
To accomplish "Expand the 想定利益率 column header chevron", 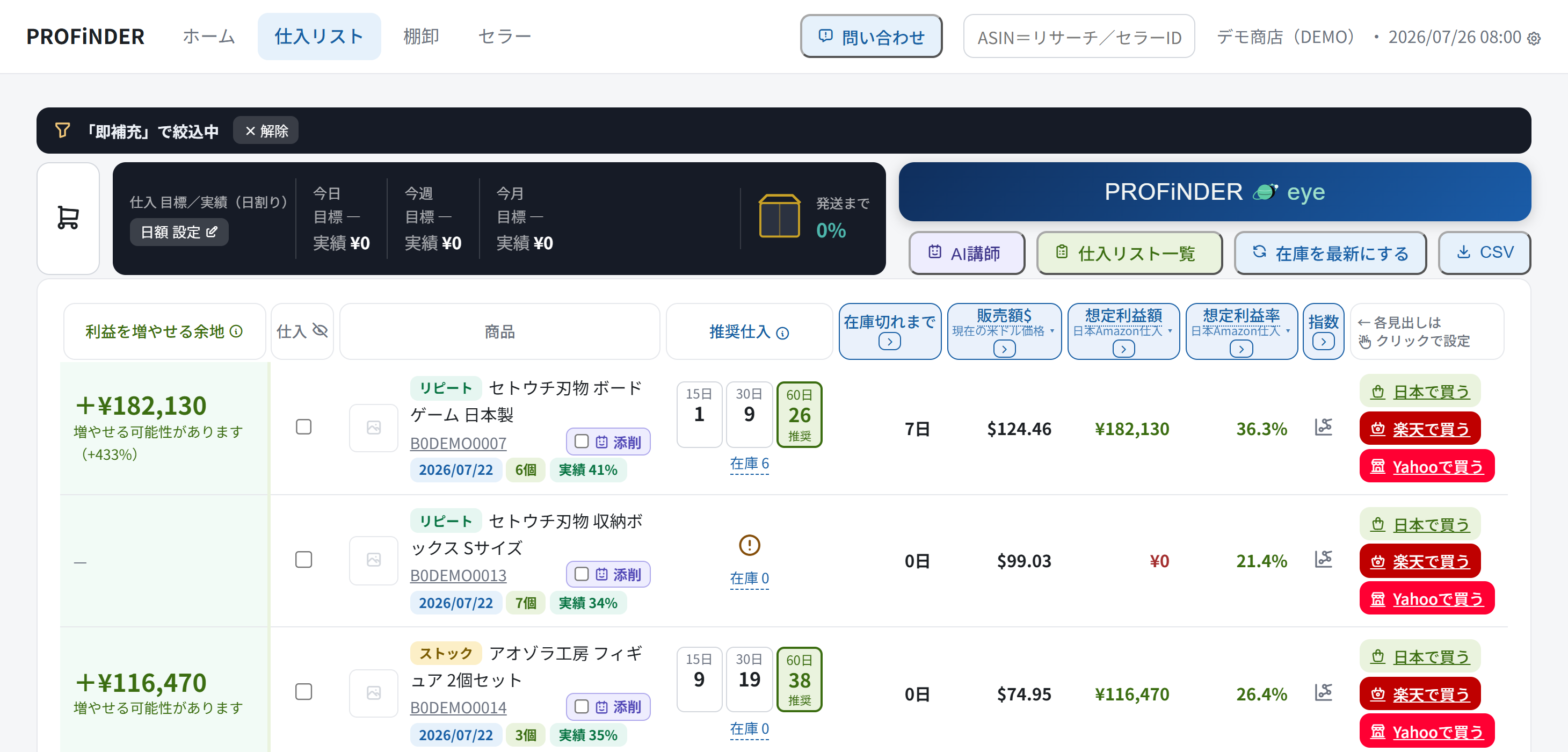I will pyautogui.click(x=1241, y=349).
